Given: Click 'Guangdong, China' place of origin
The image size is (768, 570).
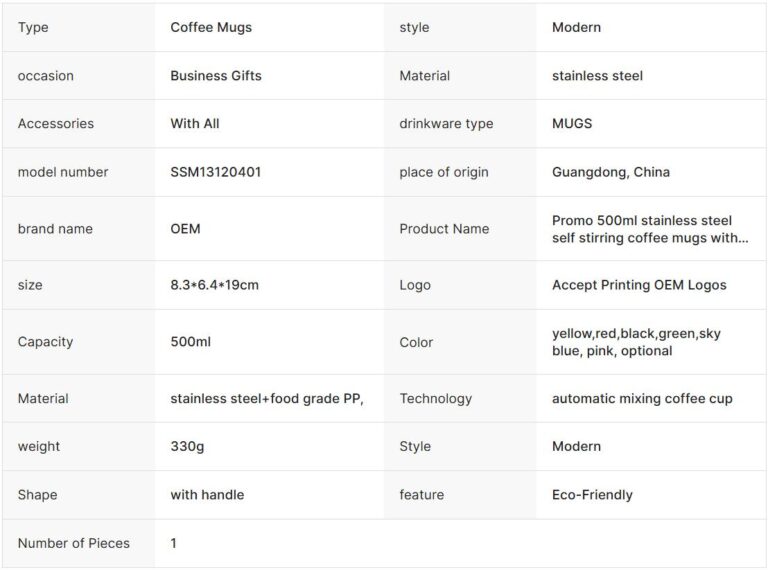Looking at the screenshot, I should (x=611, y=172).
